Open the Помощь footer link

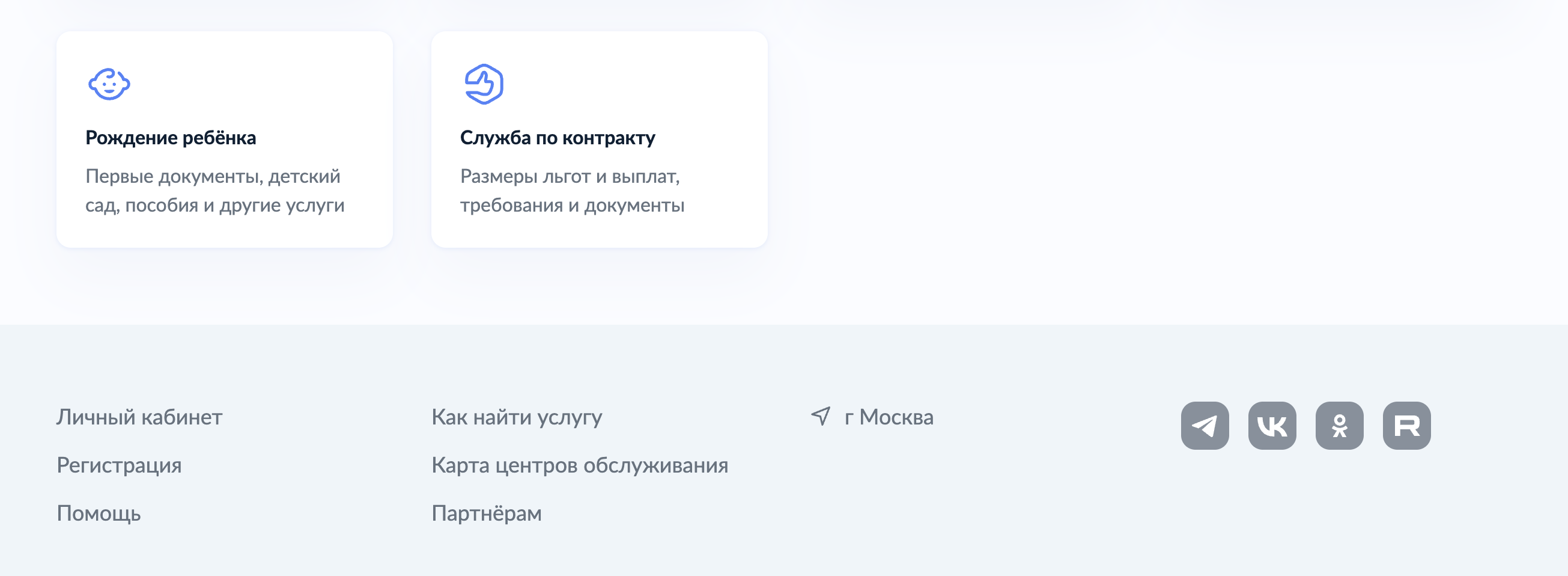tap(99, 513)
